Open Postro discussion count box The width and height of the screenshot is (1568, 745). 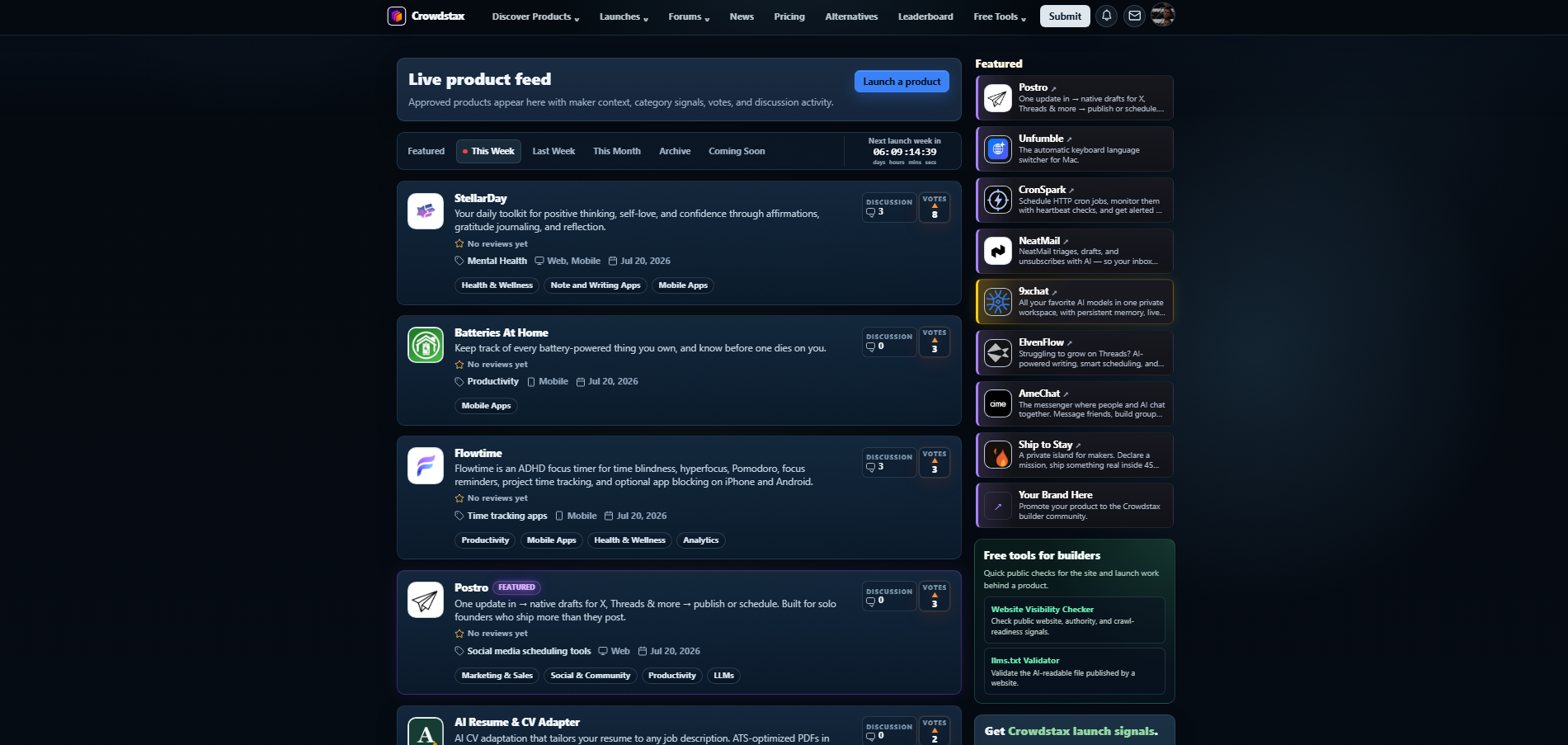coord(889,596)
